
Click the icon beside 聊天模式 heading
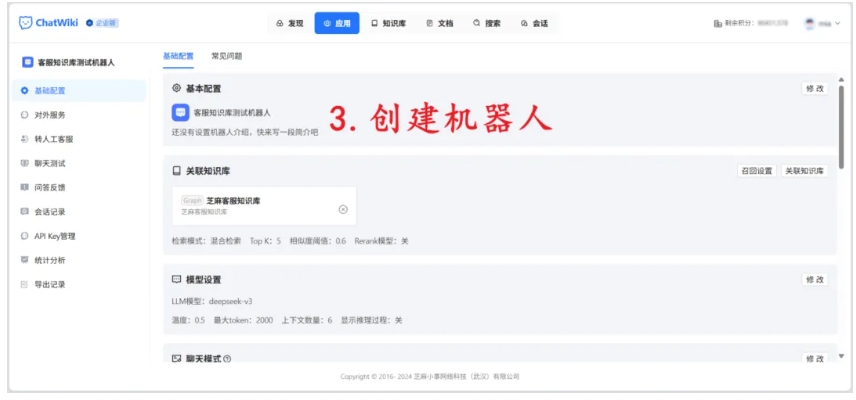click(176, 359)
